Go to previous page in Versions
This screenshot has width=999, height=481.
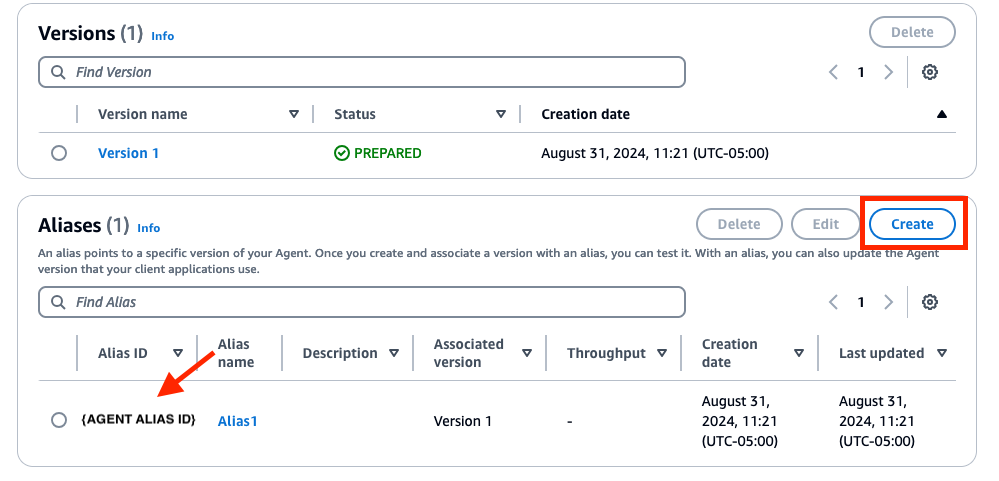tap(833, 72)
